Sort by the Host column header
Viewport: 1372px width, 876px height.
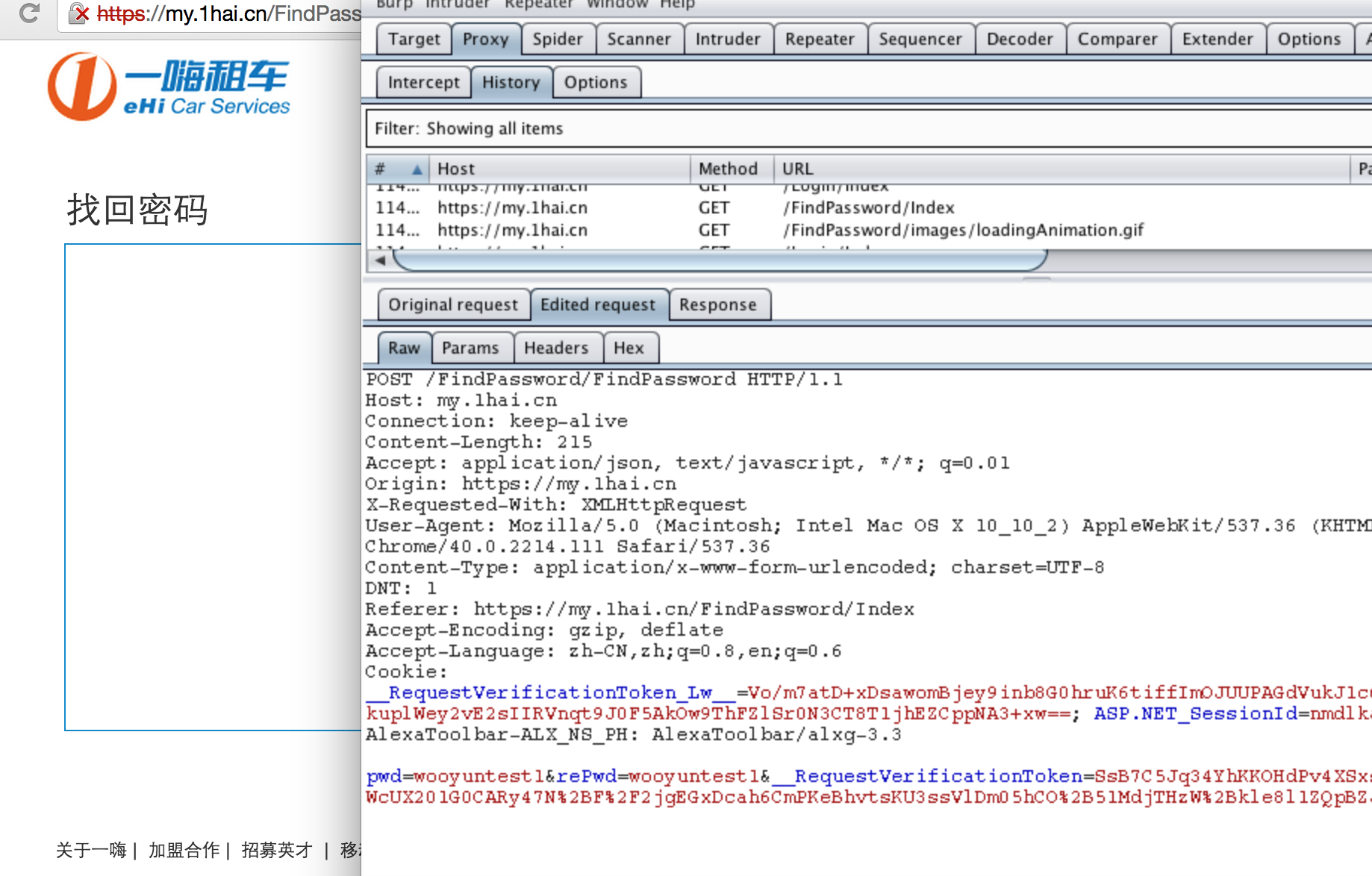pyautogui.click(x=560, y=169)
